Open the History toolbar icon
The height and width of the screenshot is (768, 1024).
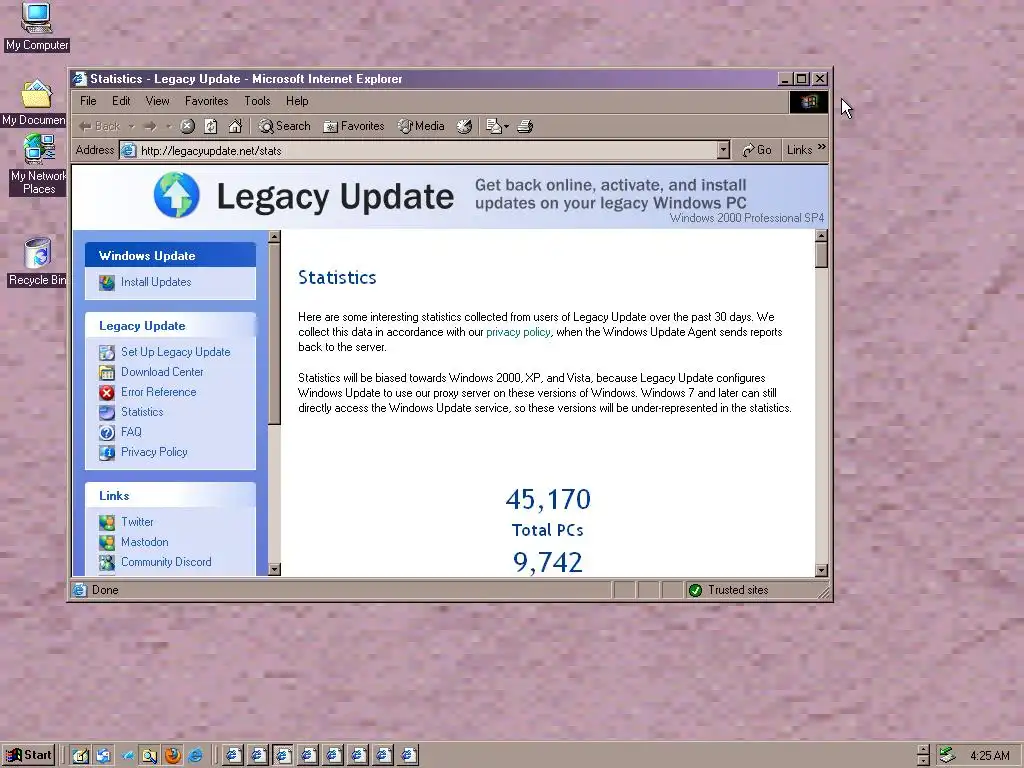click(464, 126)
